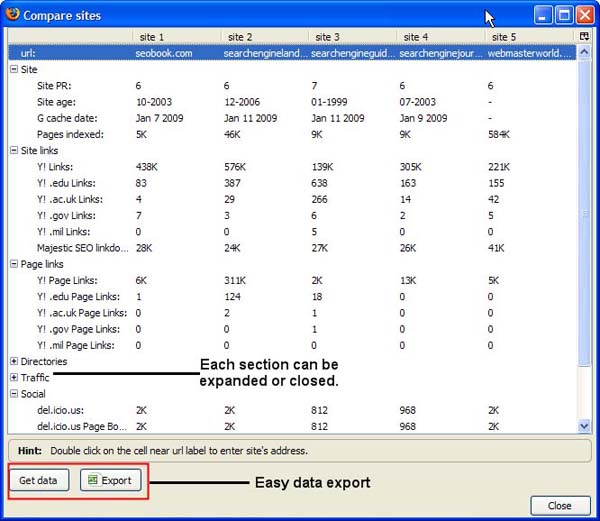Select the site 5 column header
Image resolution: width=600 pixels, height=521 pixels.
click(x=531, y=37)
